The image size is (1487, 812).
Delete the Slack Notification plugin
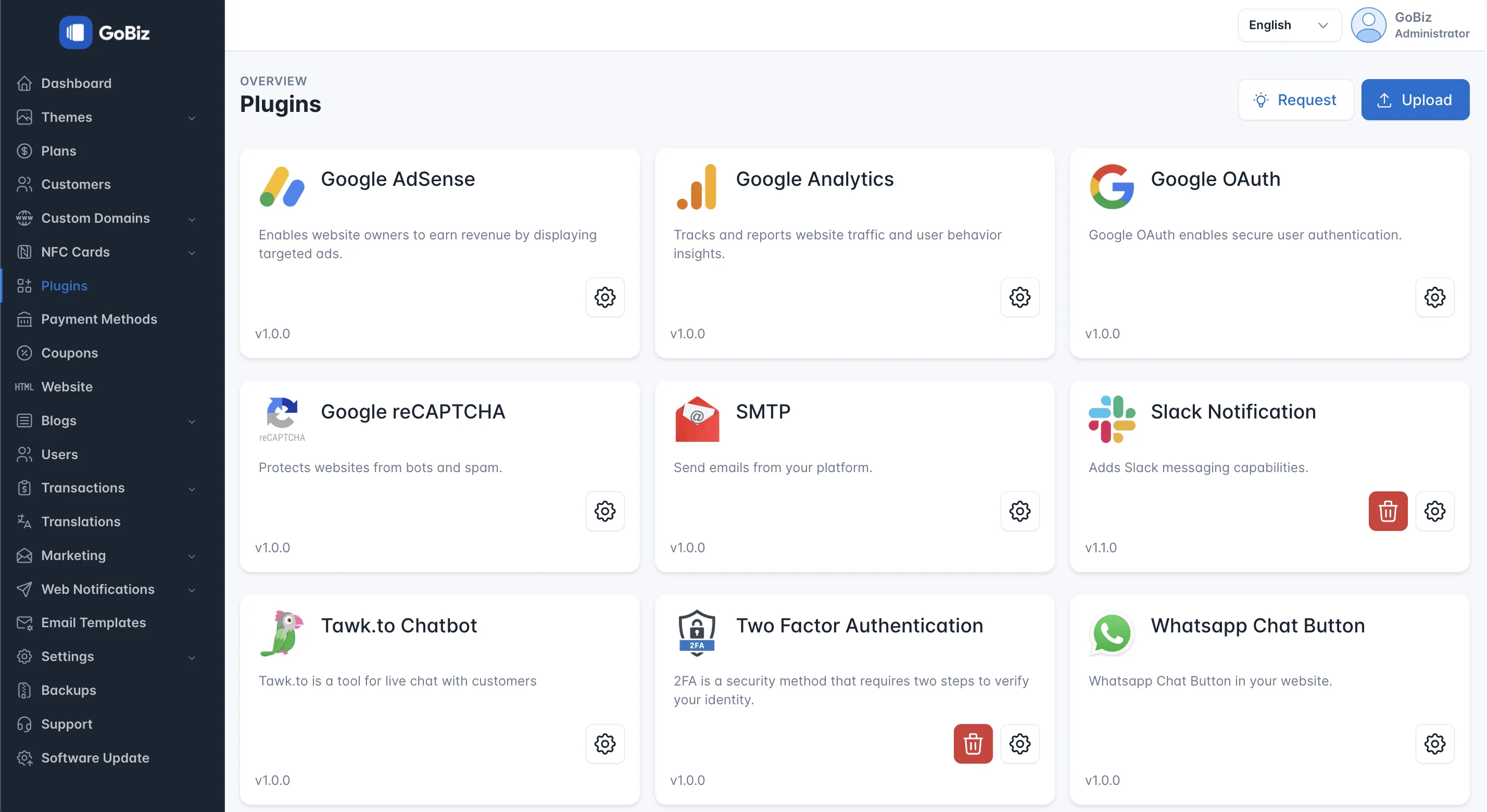click(1388, 511)
